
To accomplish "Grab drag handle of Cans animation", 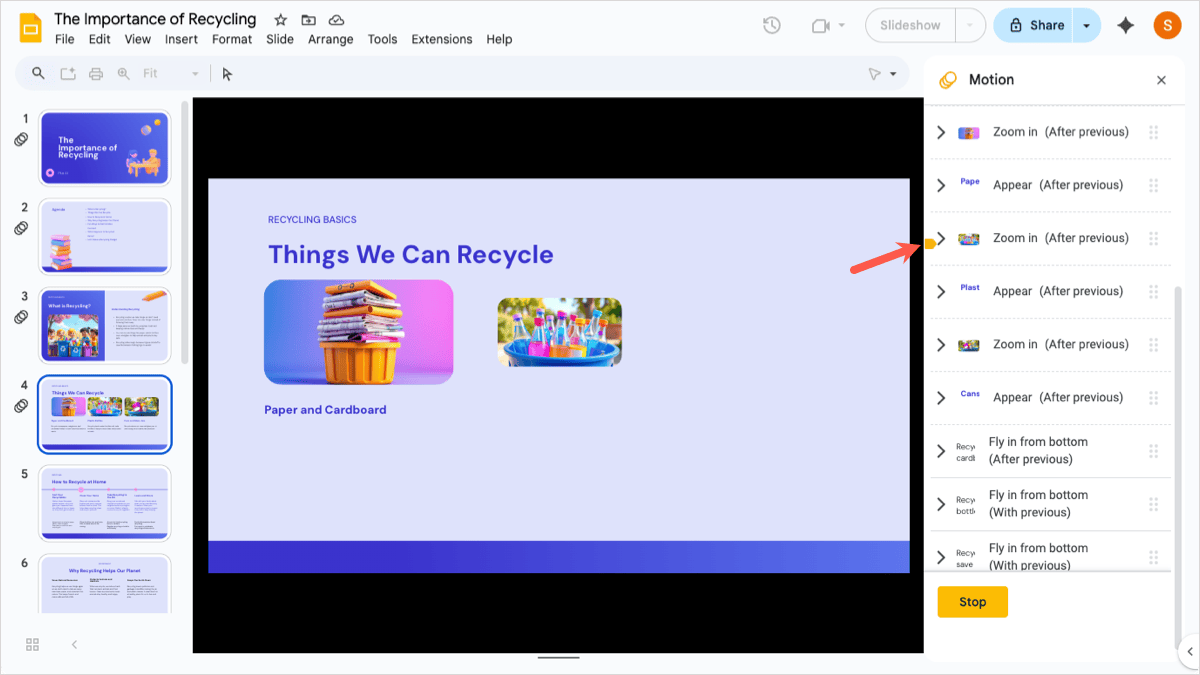I will (x=1153, y=397).
